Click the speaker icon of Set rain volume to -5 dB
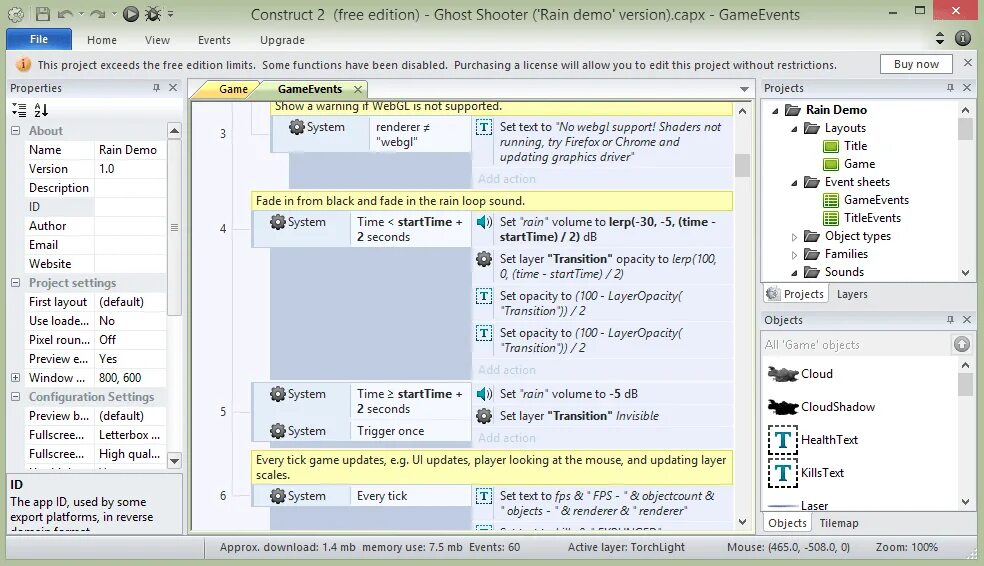984x566 pixels. [x=484, y=394]
